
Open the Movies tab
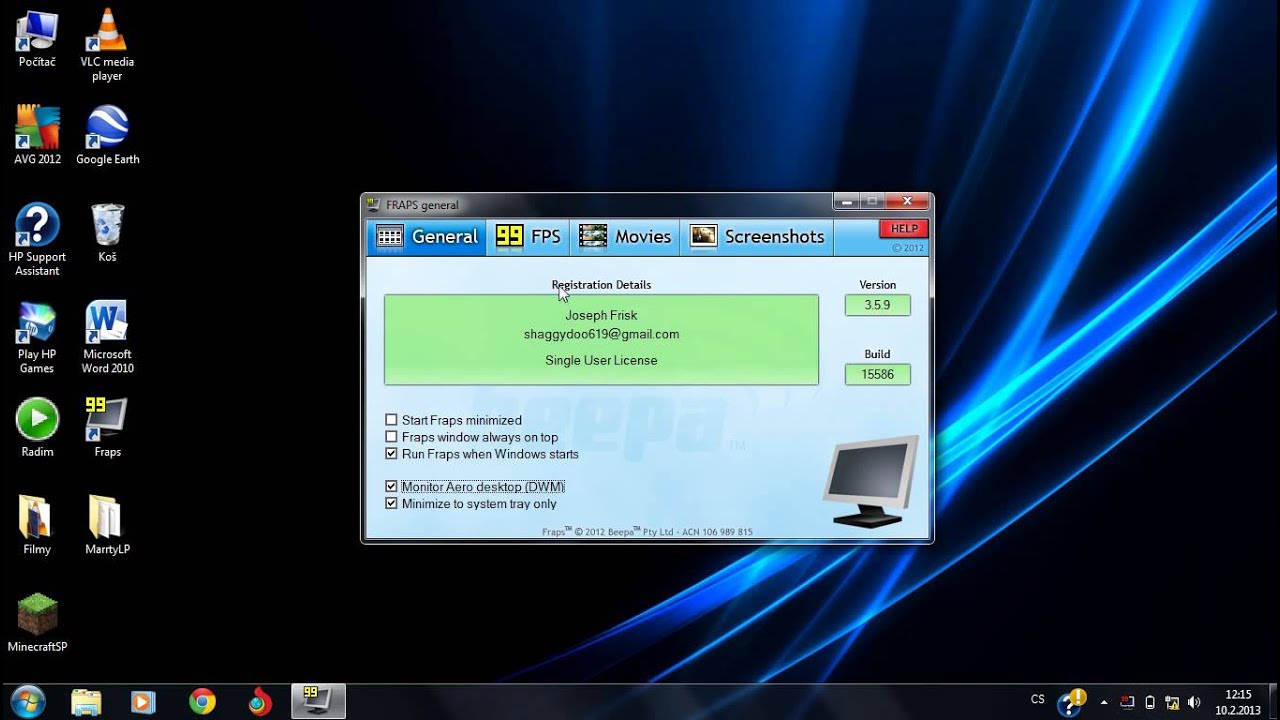click(x=625, y=237)
